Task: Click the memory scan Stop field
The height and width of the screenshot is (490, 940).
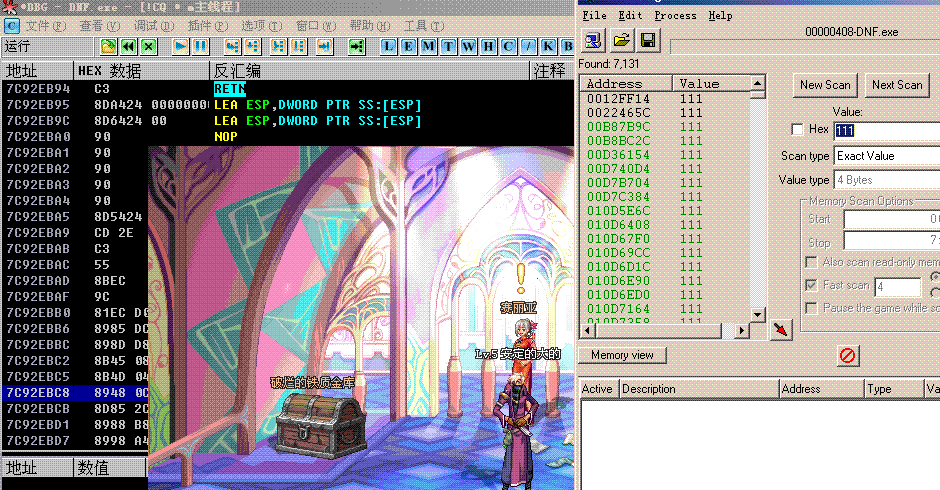Action: point(891,241)
